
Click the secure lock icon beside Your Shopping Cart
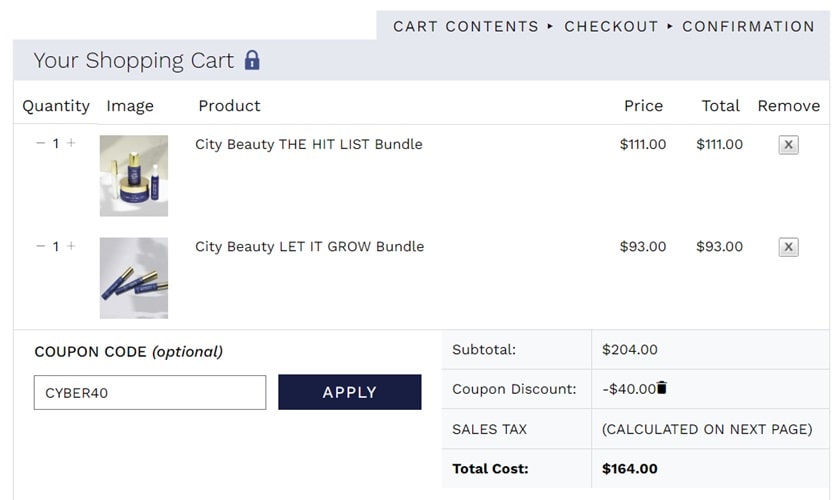pos(252,60)
